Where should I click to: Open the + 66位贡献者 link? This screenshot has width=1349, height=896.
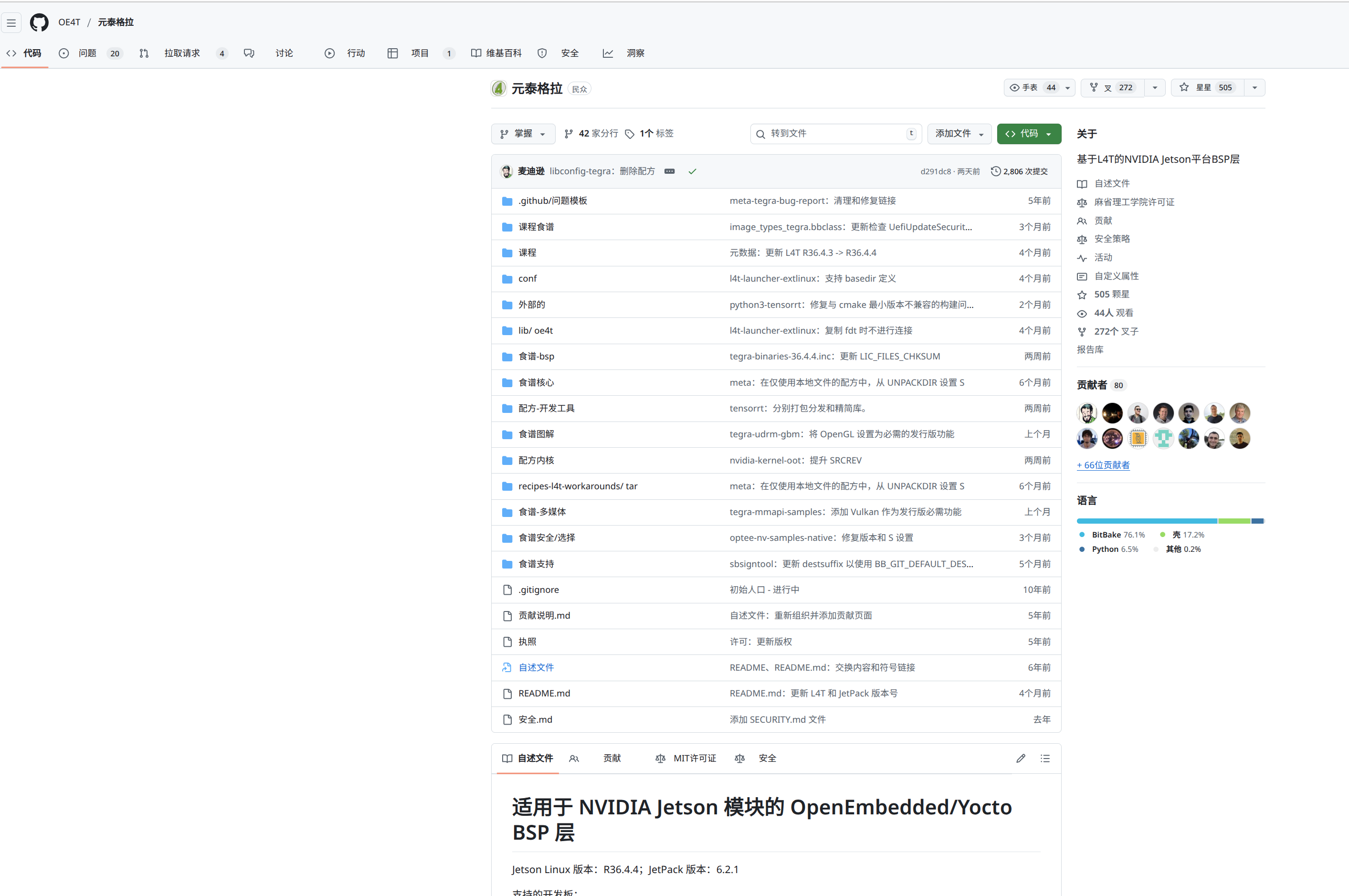click(1103, 465)
